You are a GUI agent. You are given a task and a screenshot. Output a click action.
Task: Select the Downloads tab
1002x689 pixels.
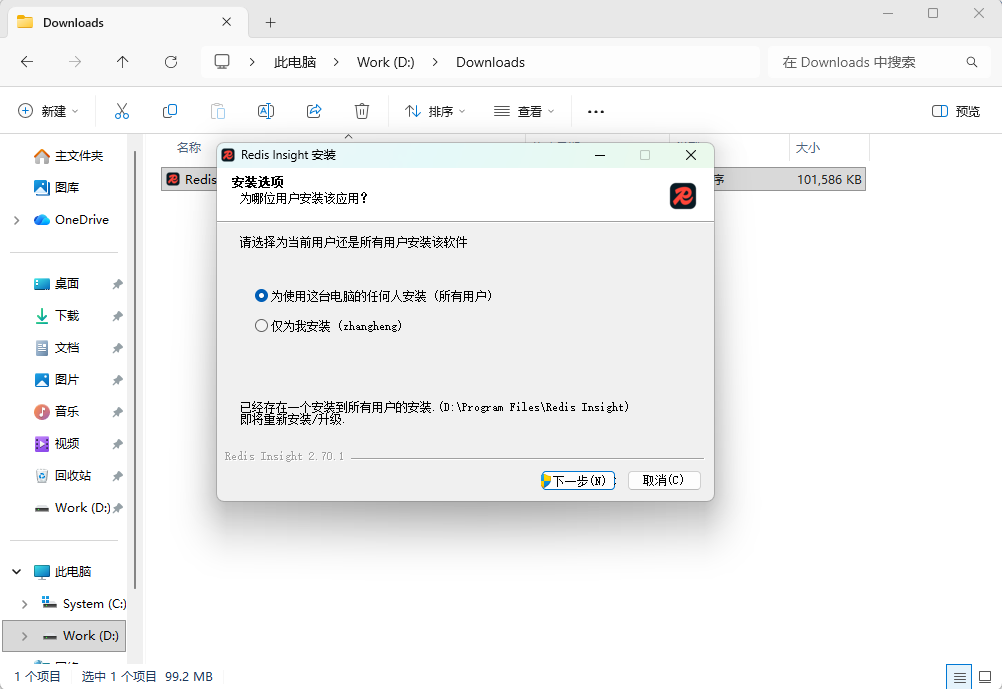point(128,22)
